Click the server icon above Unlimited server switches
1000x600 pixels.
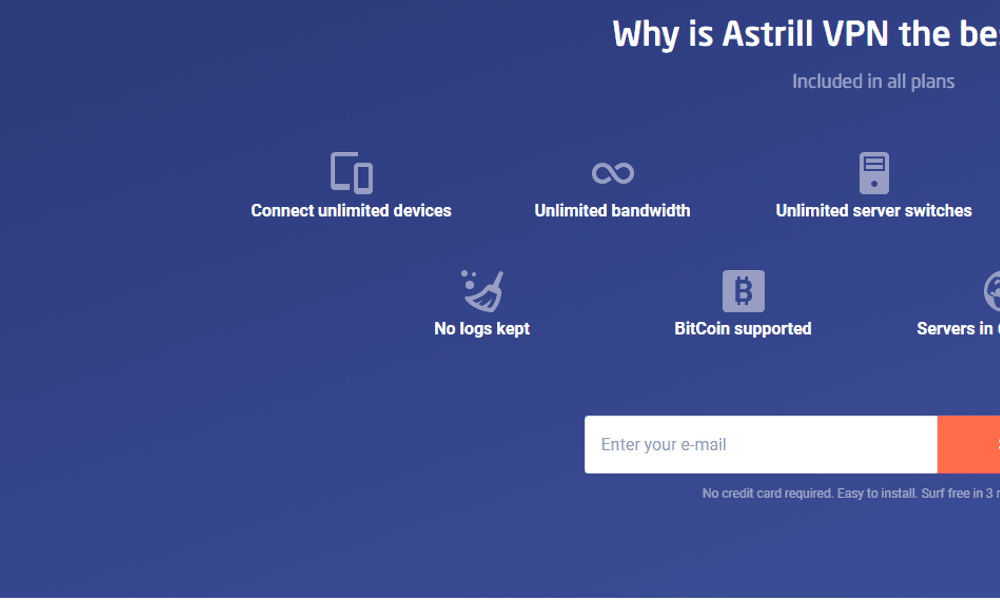(874, 173)
